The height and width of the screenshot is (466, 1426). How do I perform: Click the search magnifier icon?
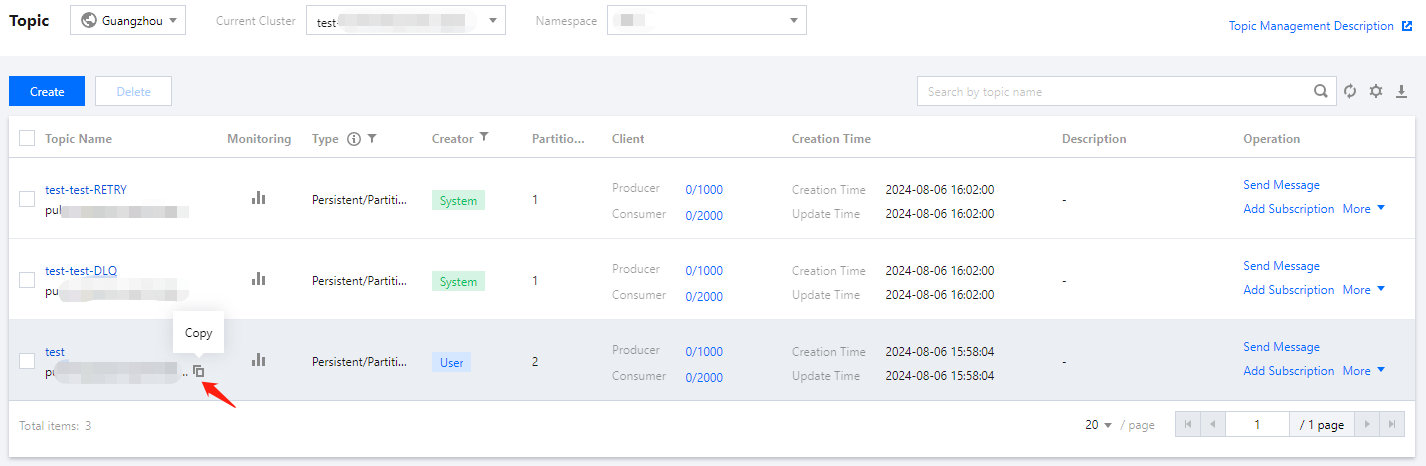1321,91
